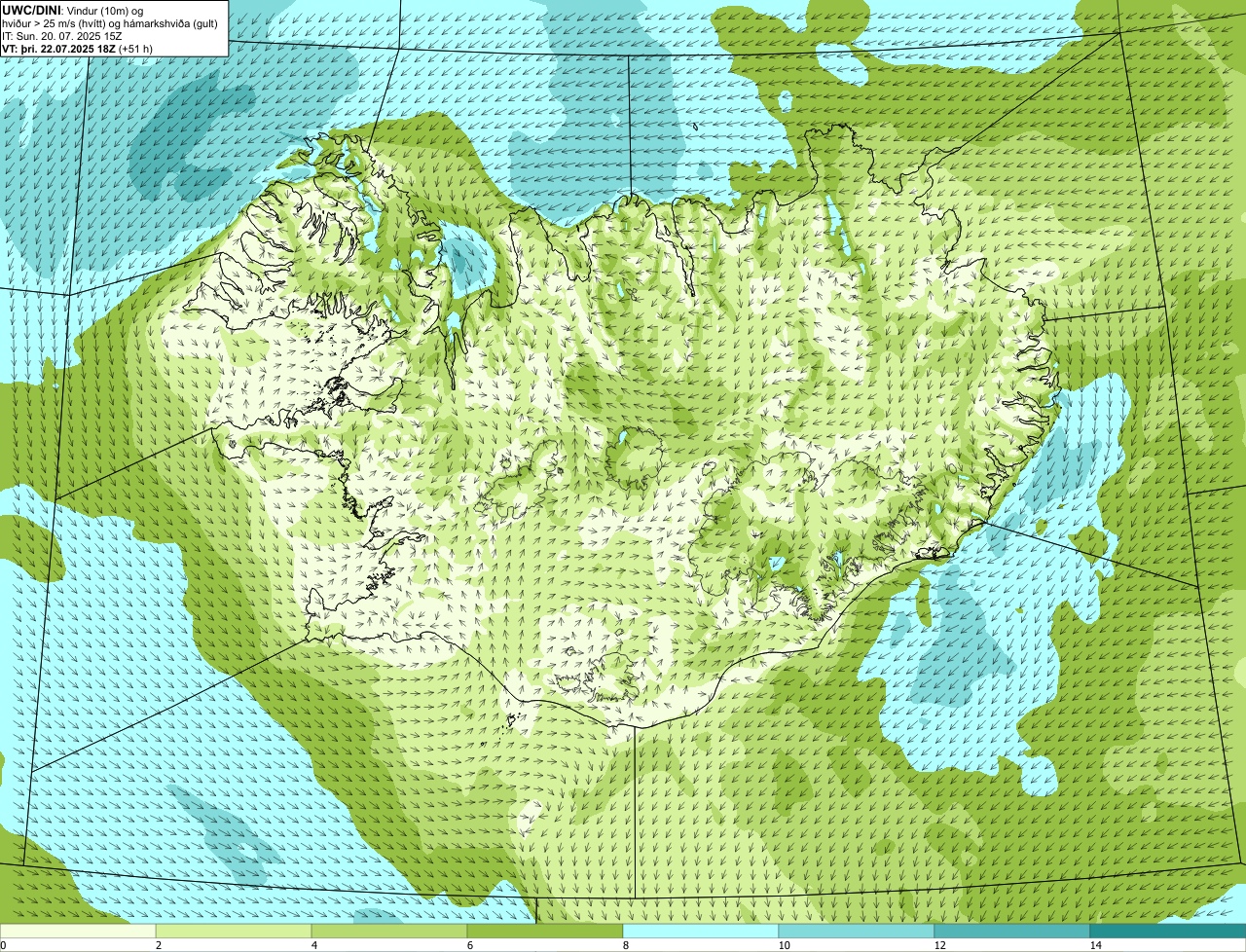
Task: Click the '14' color scale label
Action: 1095,945
